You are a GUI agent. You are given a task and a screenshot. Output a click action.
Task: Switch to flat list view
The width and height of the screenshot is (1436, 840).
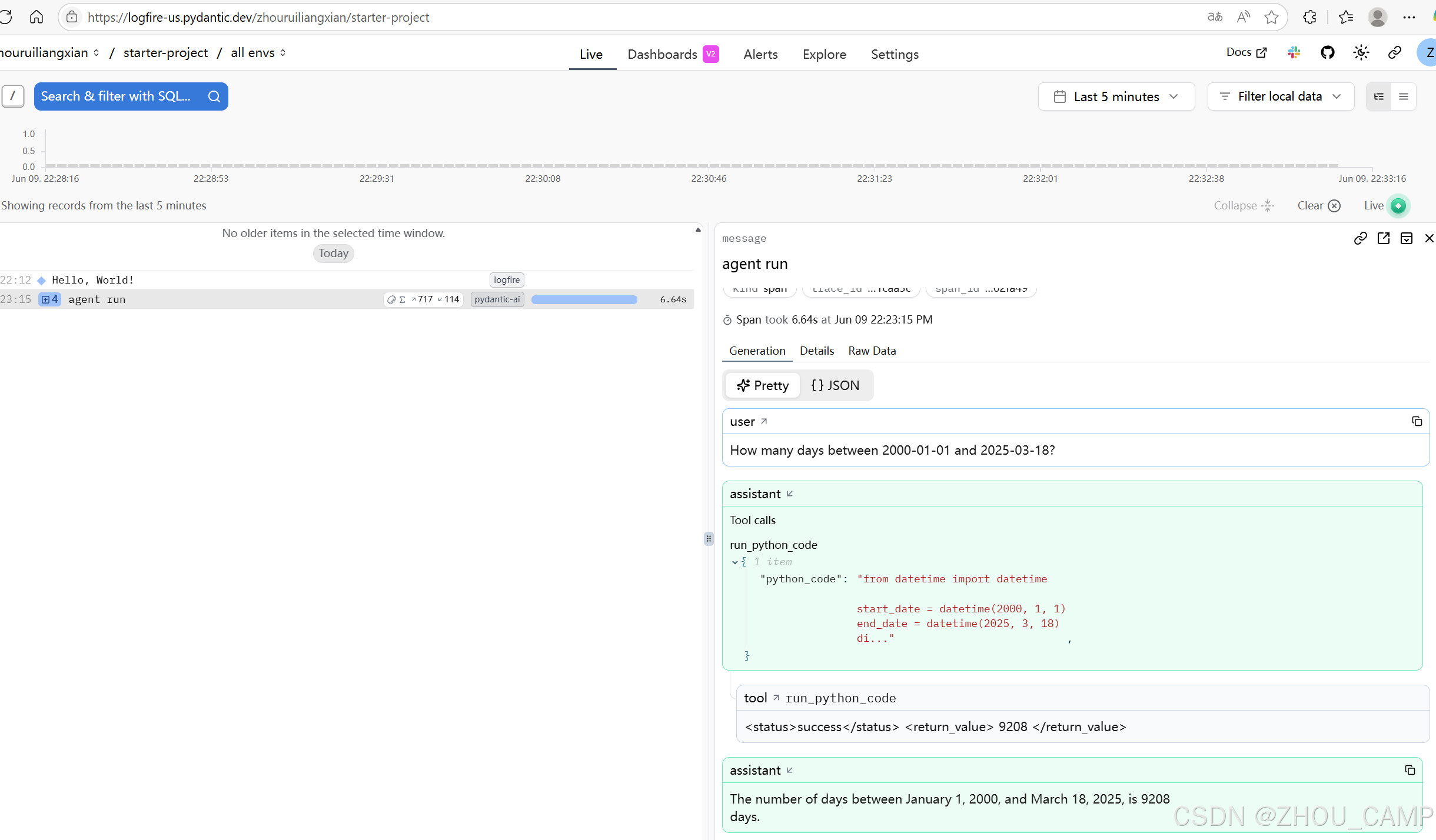[1404, 96]
